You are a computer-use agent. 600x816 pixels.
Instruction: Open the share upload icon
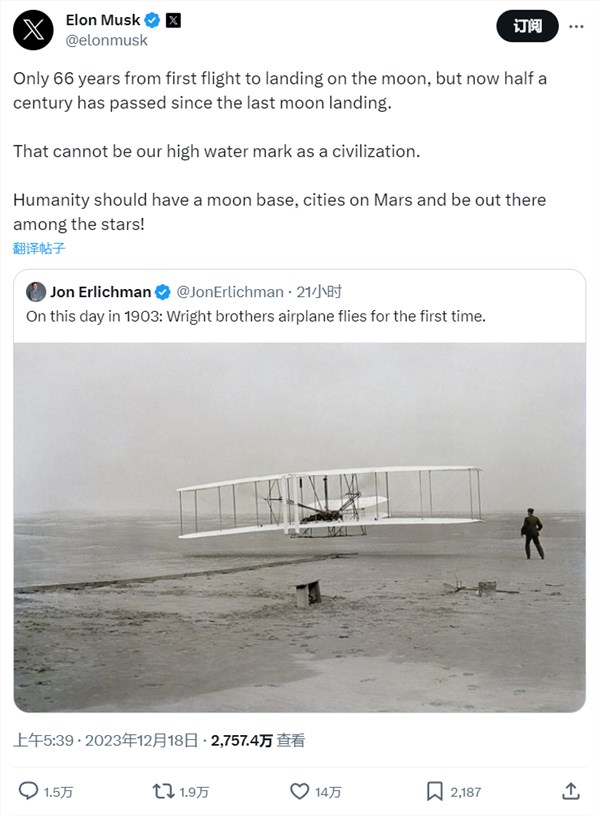(x=571, y=791)
